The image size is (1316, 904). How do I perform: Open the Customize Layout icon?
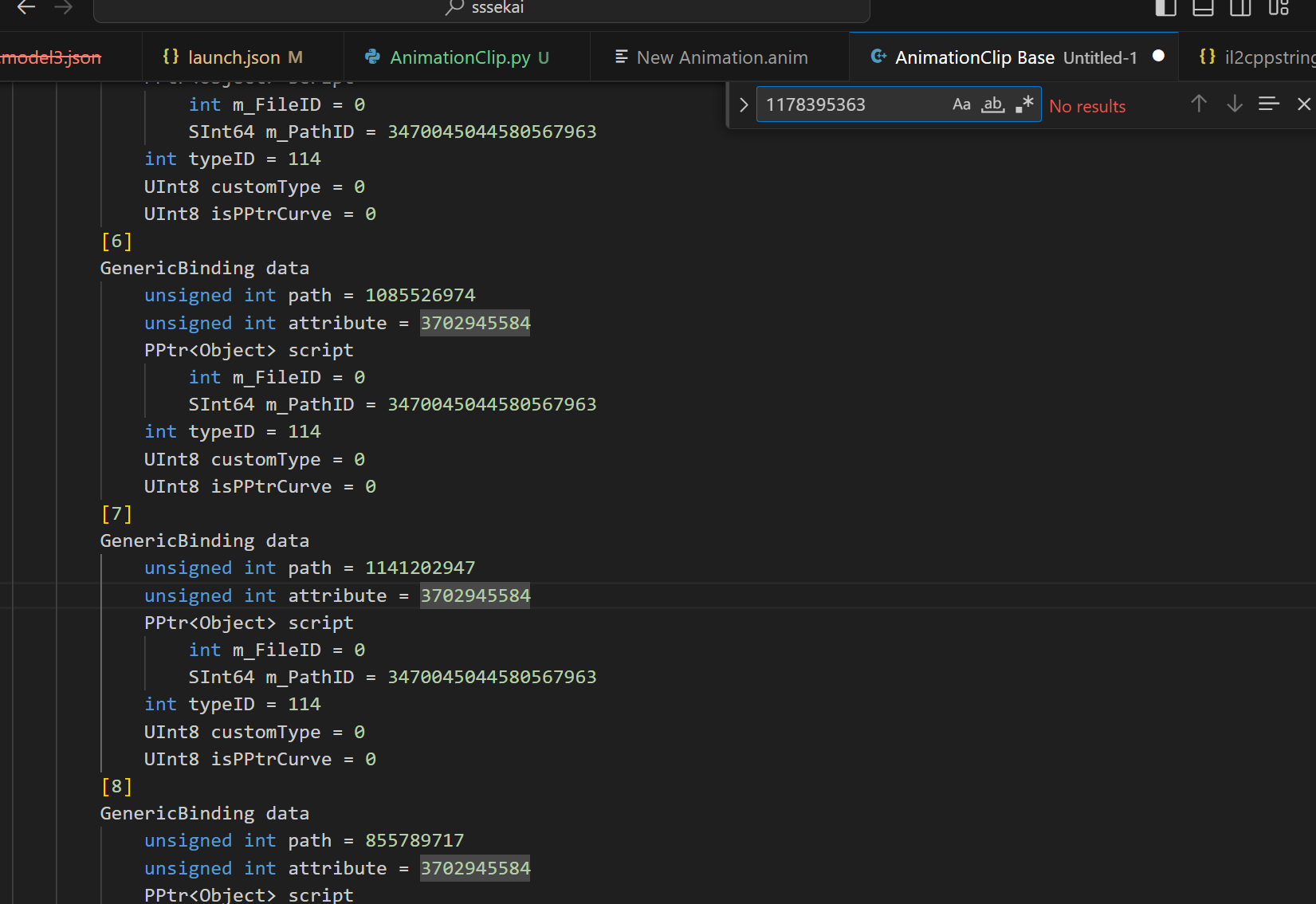[x=1279, y=8]
